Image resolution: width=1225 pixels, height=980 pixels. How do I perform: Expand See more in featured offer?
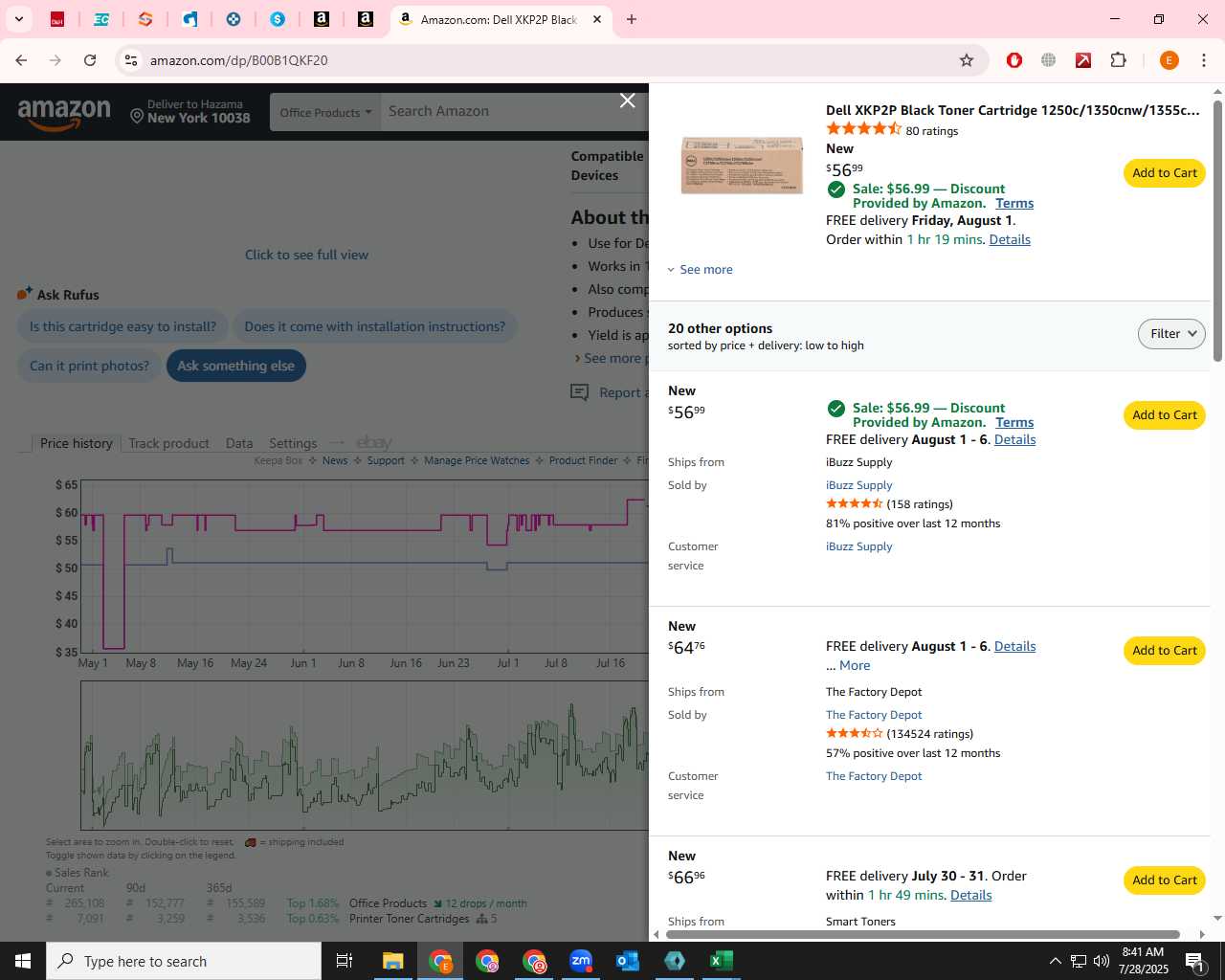[701, 270]
